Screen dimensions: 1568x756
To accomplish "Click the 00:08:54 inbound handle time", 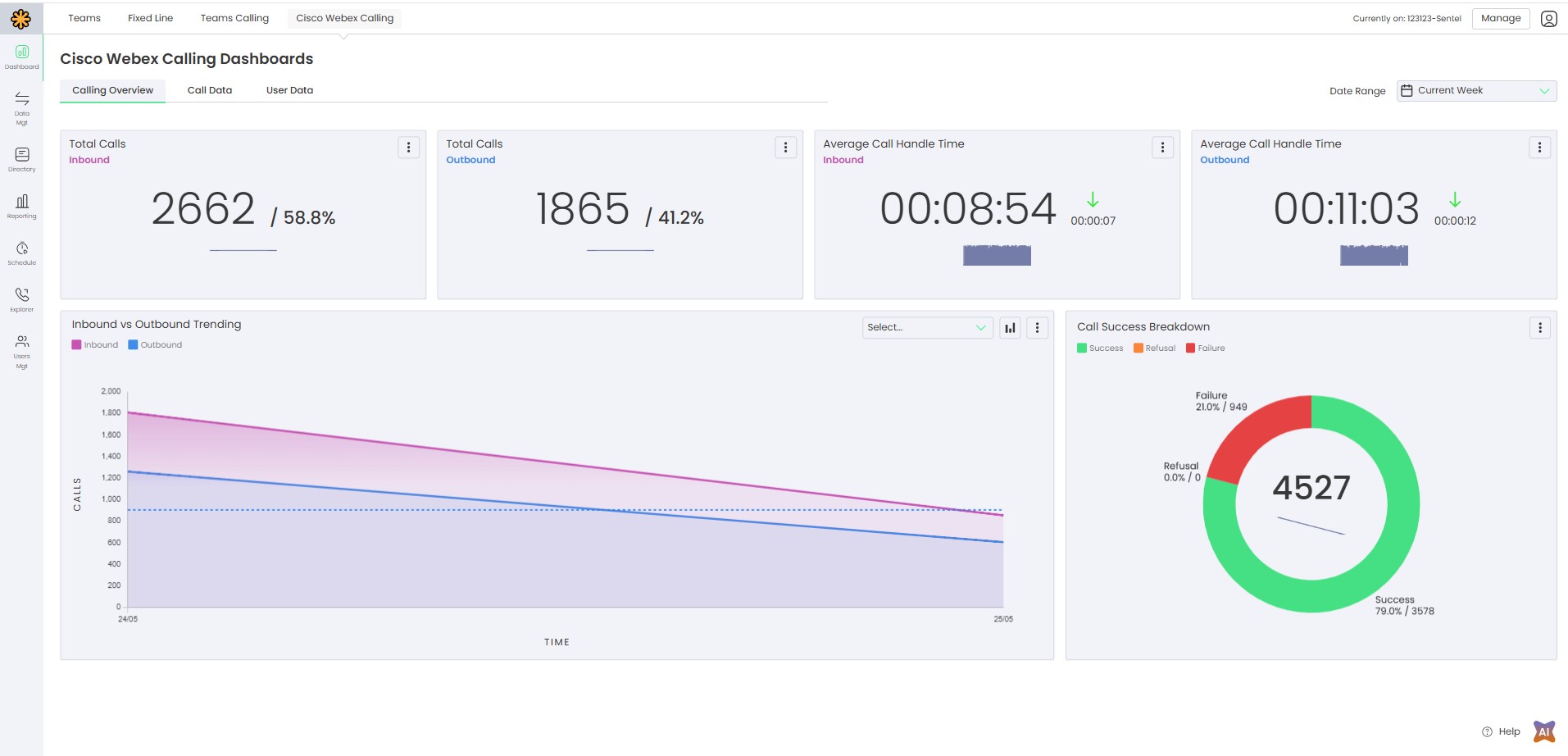I will [x=968, y=208].
